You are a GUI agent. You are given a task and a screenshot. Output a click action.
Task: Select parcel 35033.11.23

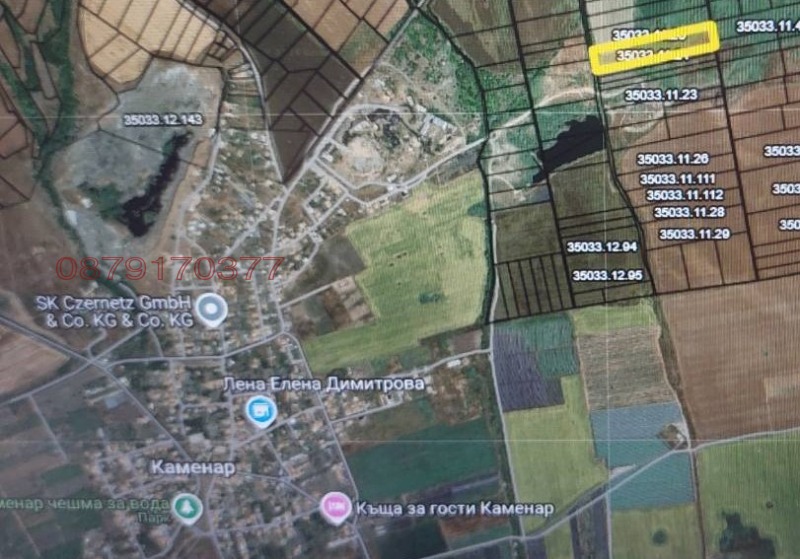coord(660,95)
